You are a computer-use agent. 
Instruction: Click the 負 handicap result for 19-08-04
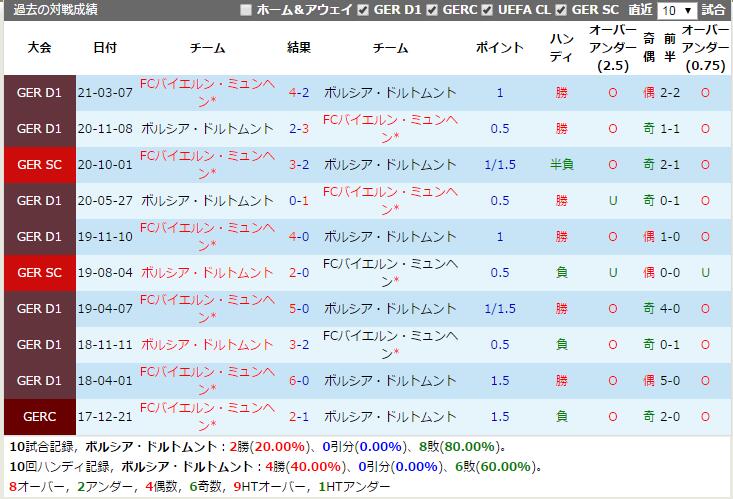click(561, 273)
